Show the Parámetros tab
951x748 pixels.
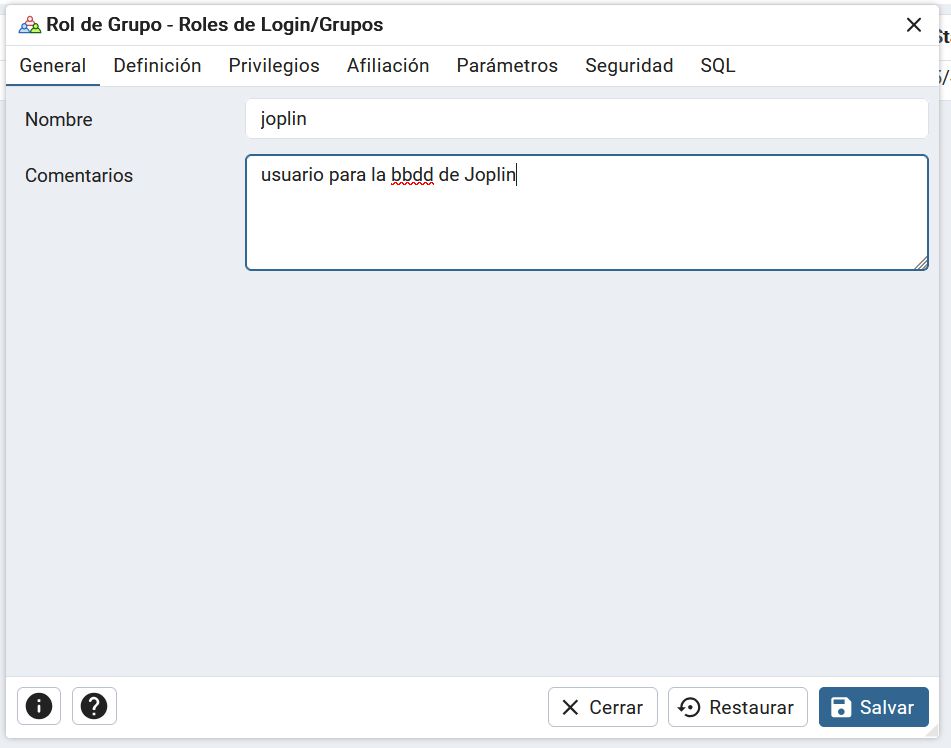[507, 66]
